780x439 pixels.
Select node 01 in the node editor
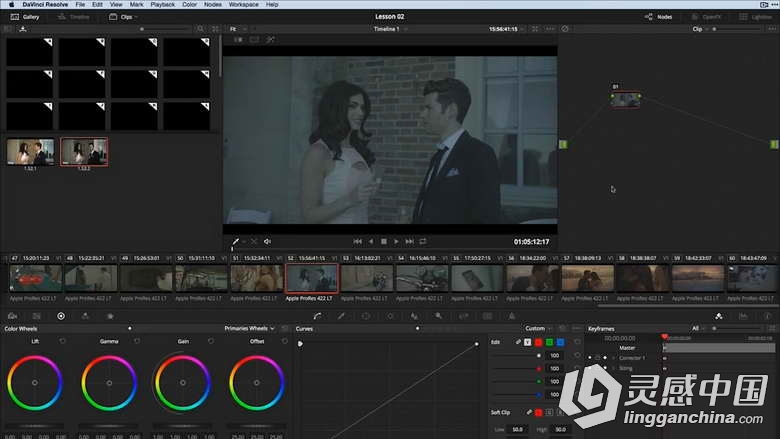click(626, 99)
